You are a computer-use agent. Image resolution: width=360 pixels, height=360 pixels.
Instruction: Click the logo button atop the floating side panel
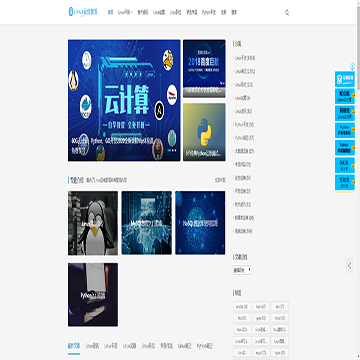pyautogui.click(x=345, y=79)
